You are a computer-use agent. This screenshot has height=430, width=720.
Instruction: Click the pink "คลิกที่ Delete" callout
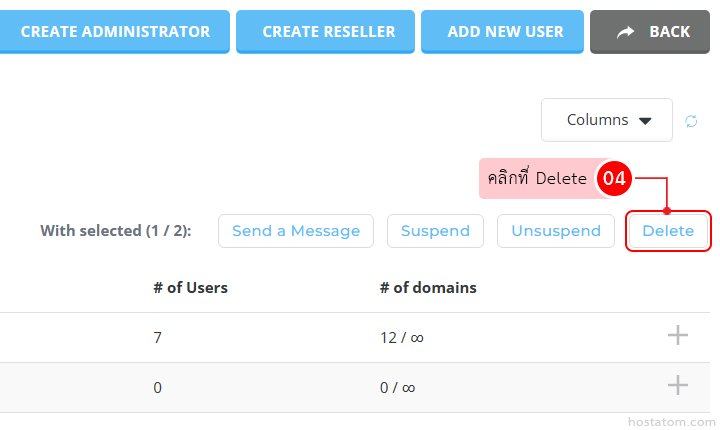[537, 179]
